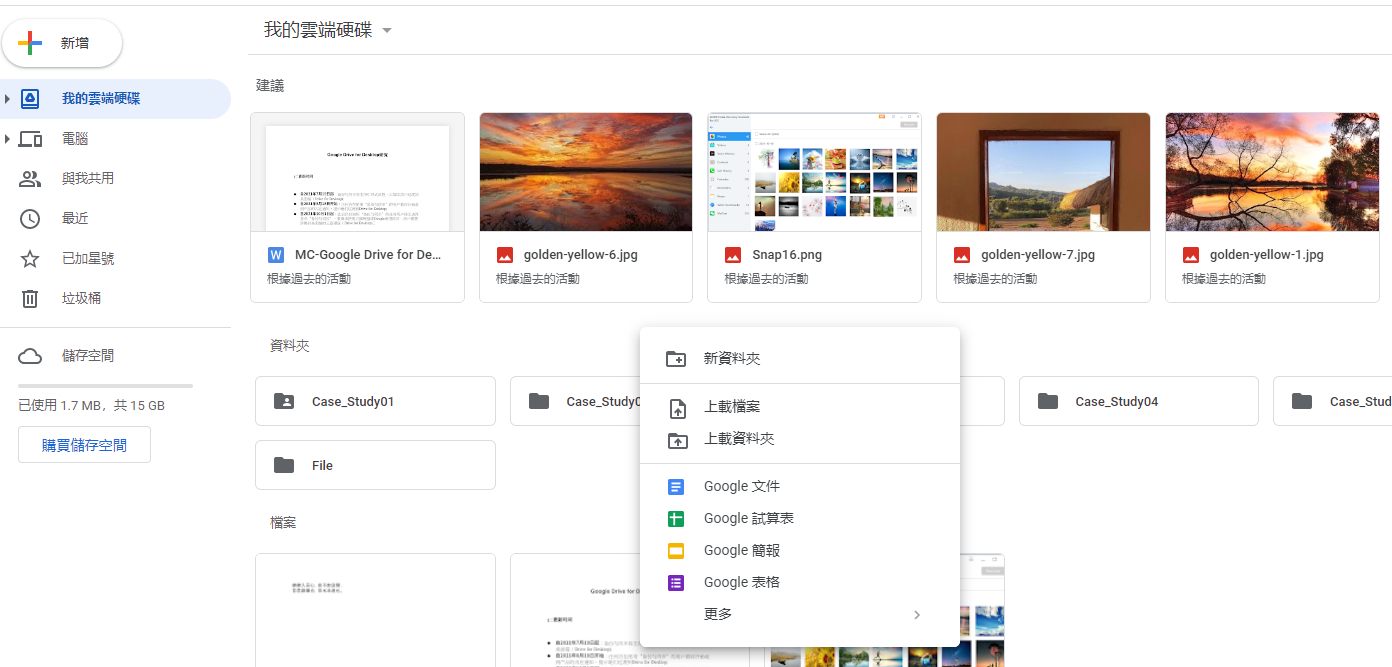
Task: Click the clock icon for Recent
Action: (x=30, y=219)
